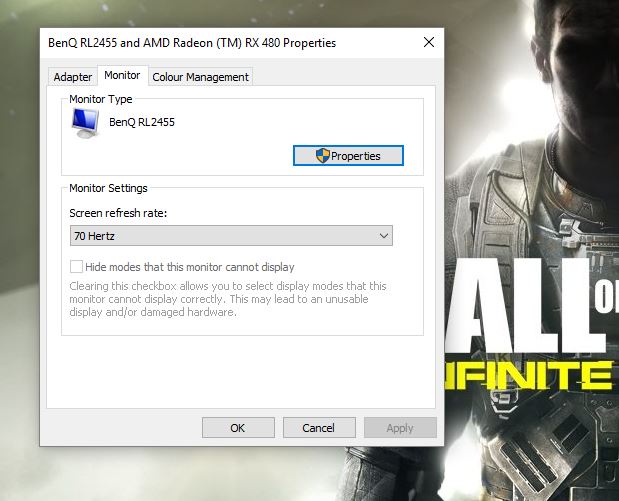Click the shield icon on Properties
Screen dimensions: 619x501
(x=323, y=156)
